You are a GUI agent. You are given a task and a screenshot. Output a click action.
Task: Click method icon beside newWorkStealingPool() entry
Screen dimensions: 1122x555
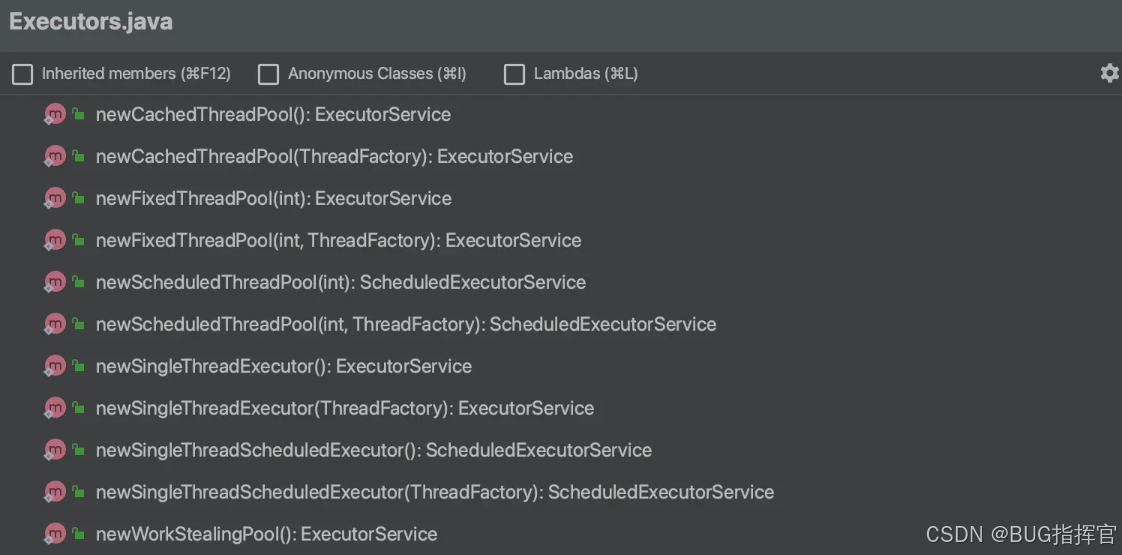pyautogui.click(x=55, y=534)
